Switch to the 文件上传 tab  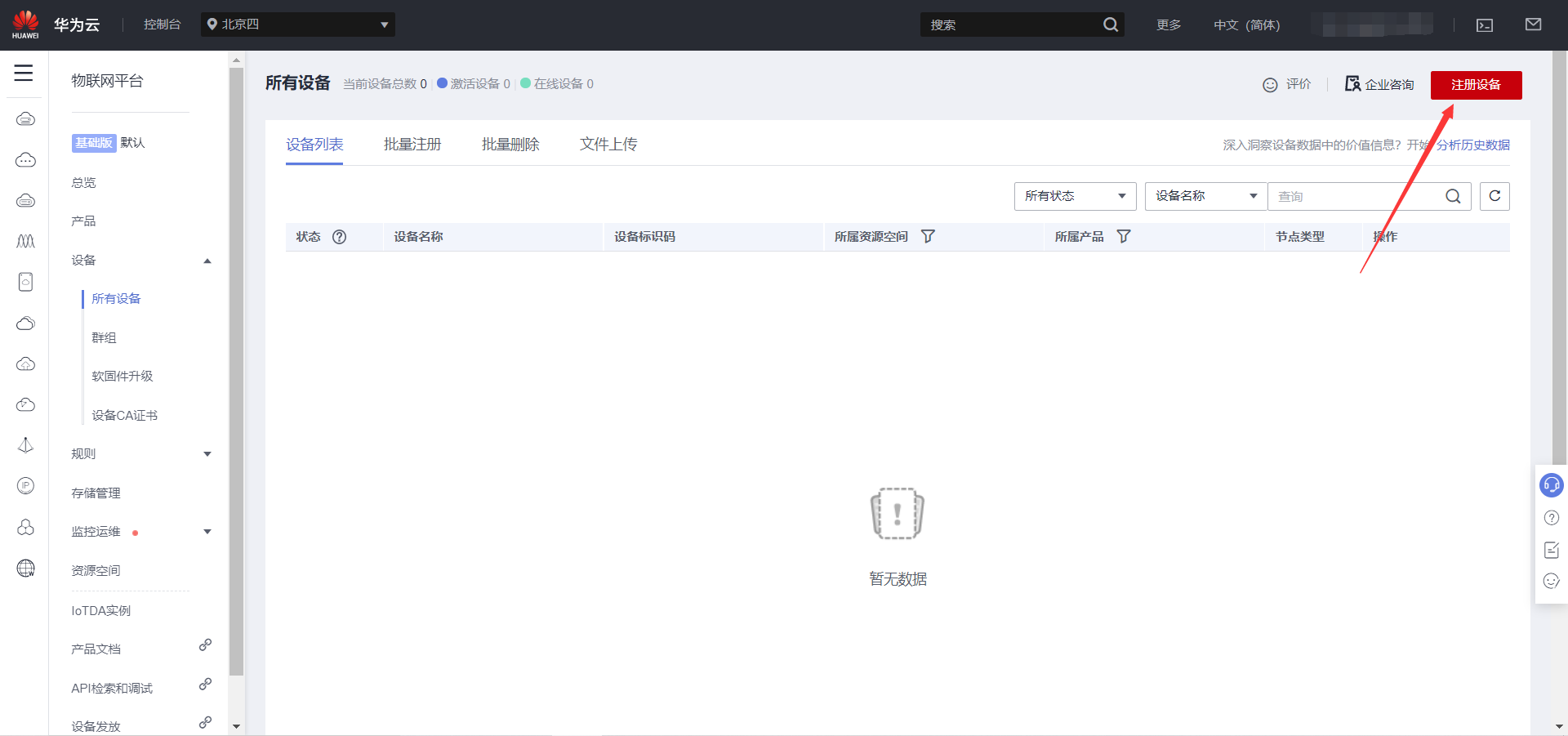(x=608, y=145)
